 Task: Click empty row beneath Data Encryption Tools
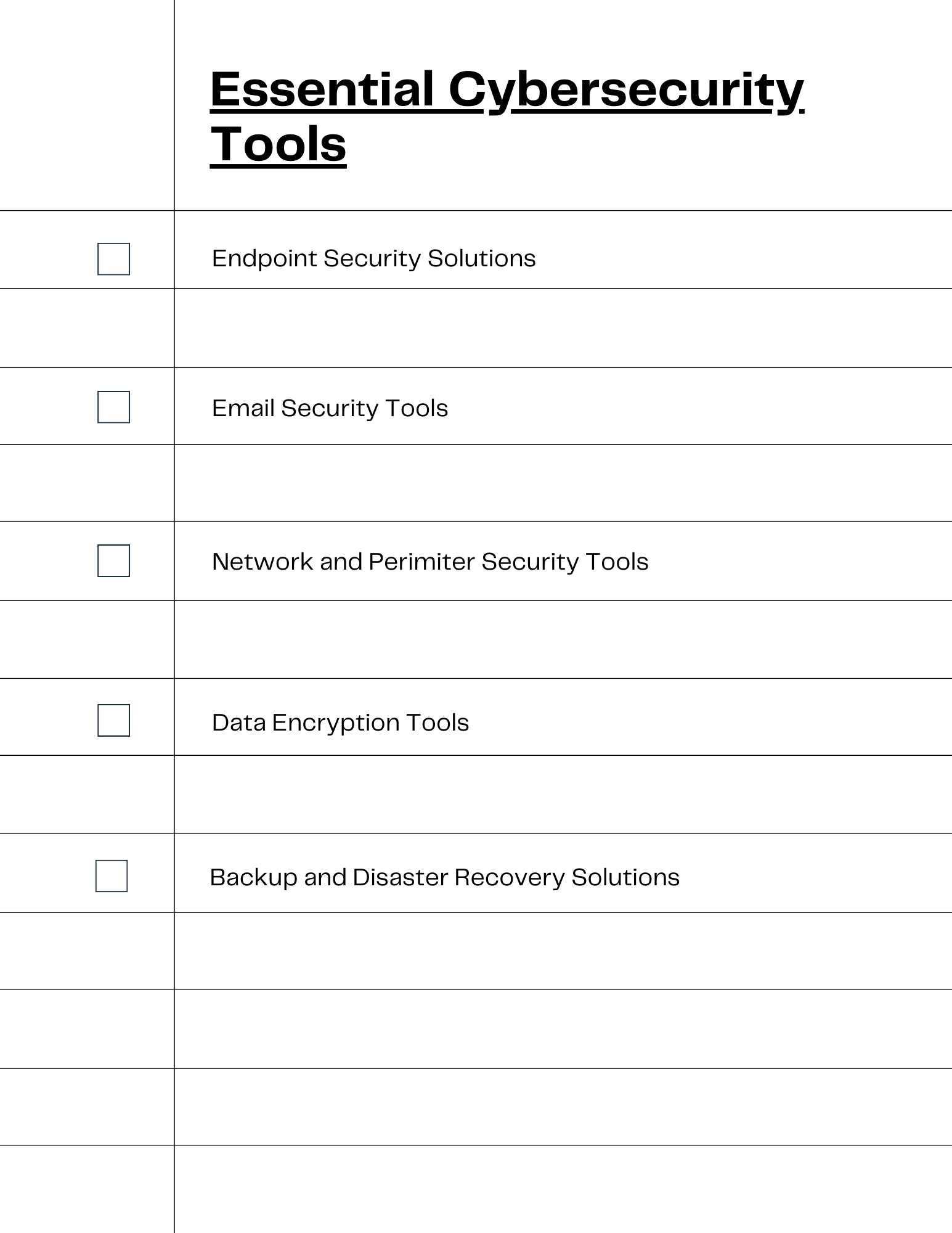563,795
